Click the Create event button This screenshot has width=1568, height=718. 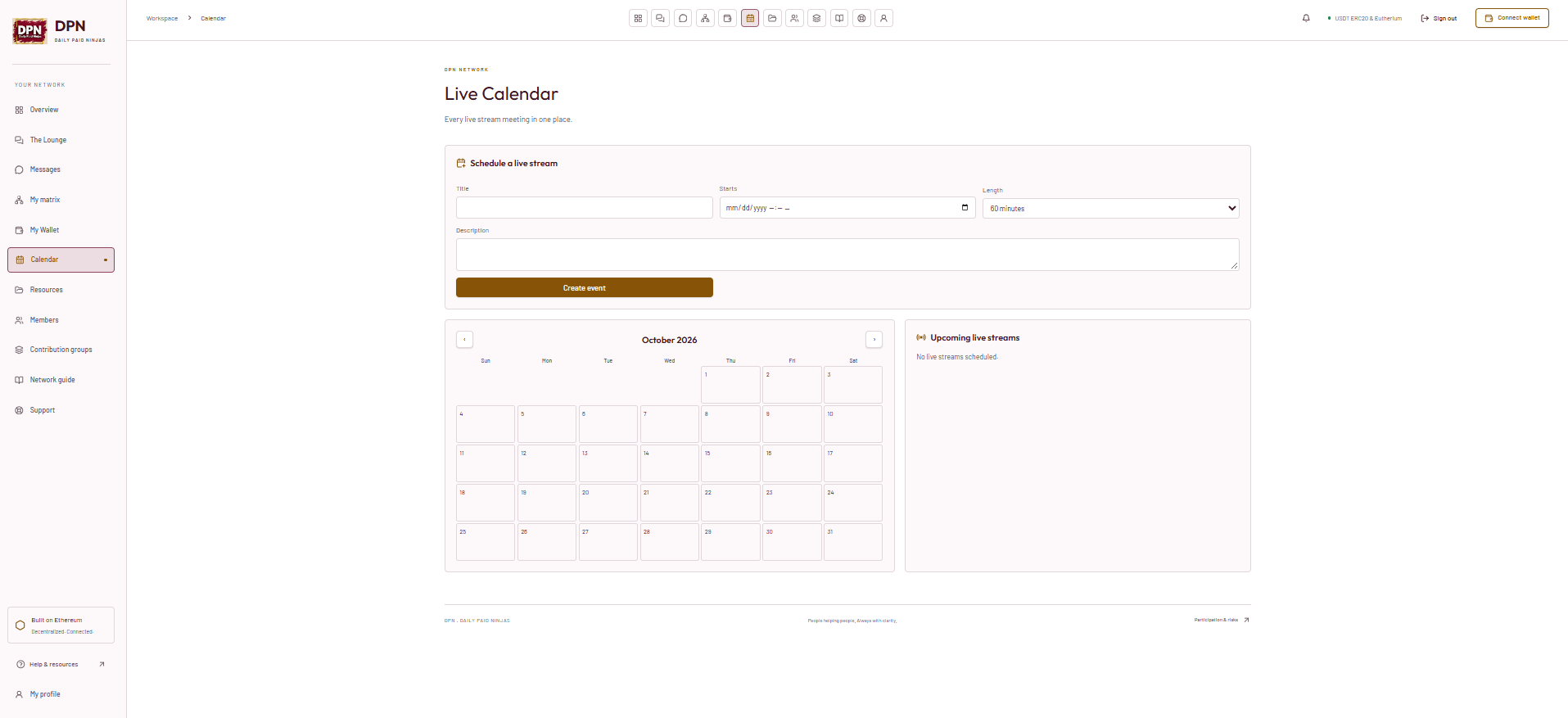point(585,287)
